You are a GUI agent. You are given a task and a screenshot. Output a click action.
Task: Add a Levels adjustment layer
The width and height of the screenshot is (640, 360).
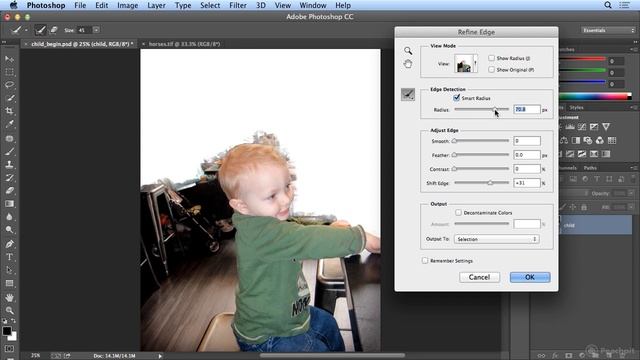[x=570, y=127]
